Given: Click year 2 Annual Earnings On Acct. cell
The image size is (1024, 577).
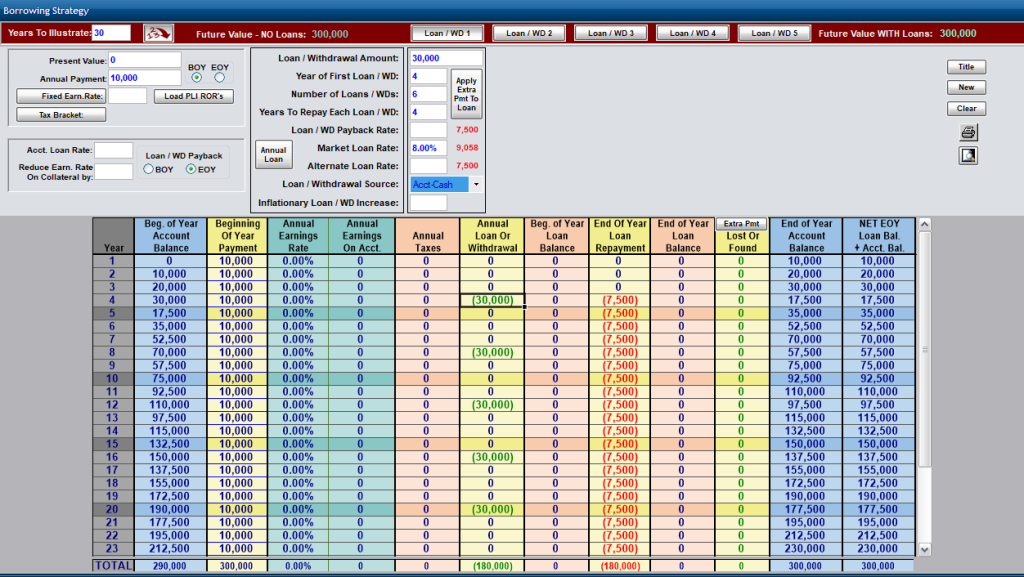Looking at the screenshot, I should pyautogui.click(x=361, y=274).
